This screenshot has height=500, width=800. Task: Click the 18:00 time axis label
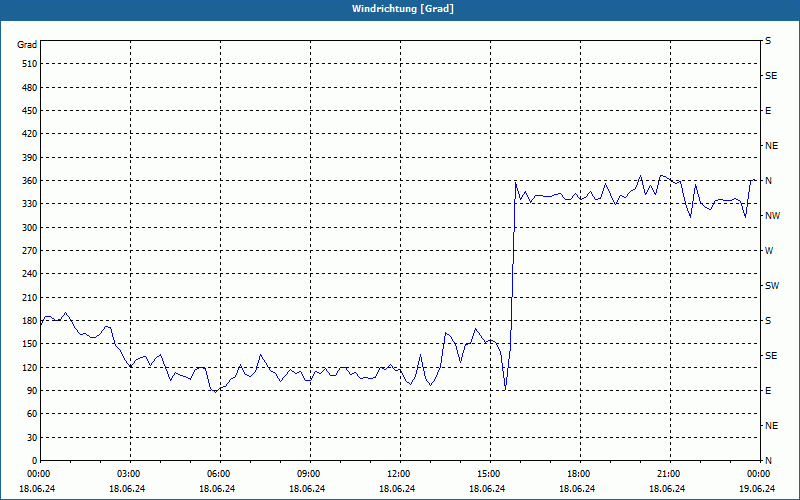(580, 474)
